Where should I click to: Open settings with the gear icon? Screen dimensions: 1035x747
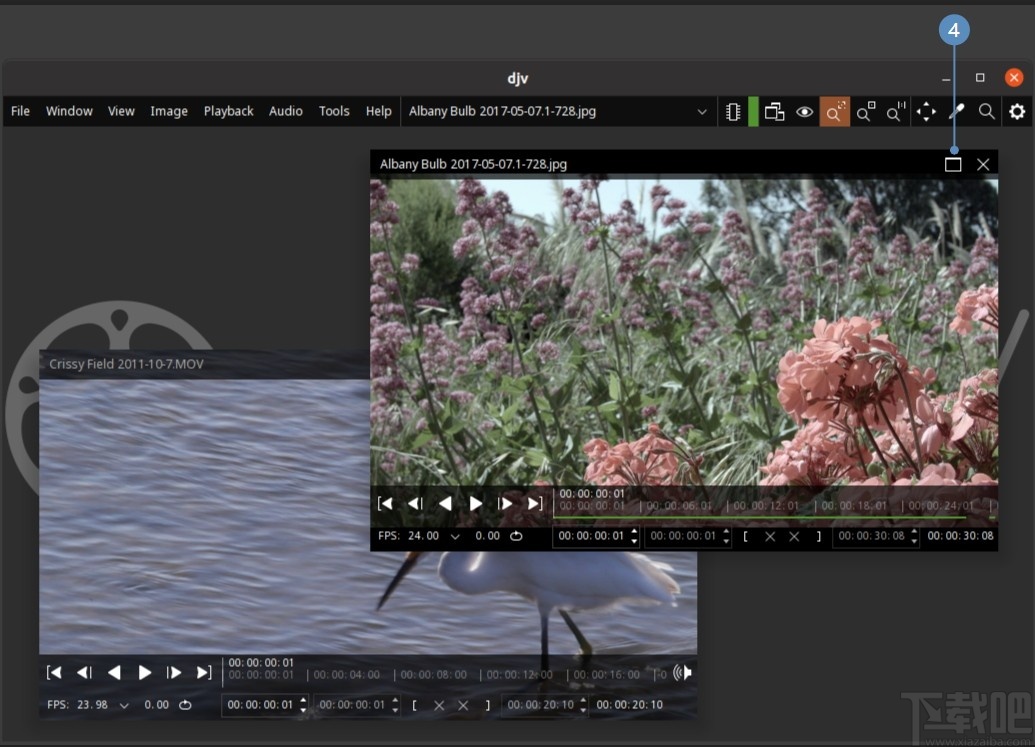click(1017, 112)
